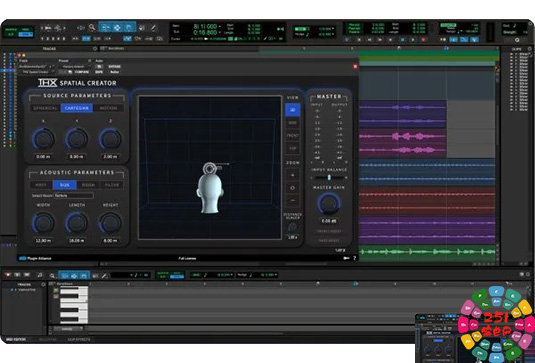Screen dimensions: 535x363
Task: Switch to the Cartesian source parameters tab
Action: (x=76, y=108)
